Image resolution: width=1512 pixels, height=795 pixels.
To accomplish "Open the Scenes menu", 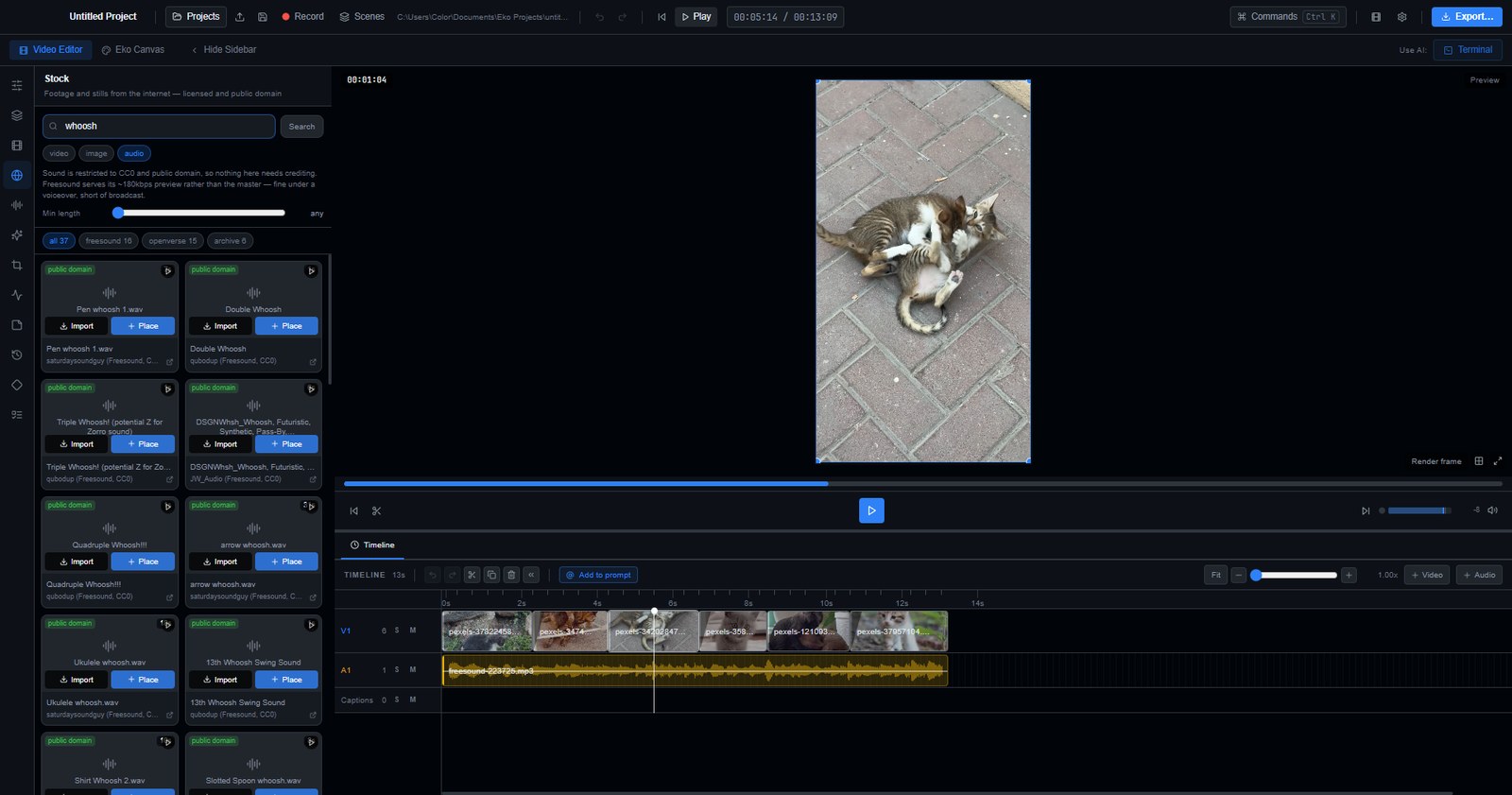I will pos(362,17).
